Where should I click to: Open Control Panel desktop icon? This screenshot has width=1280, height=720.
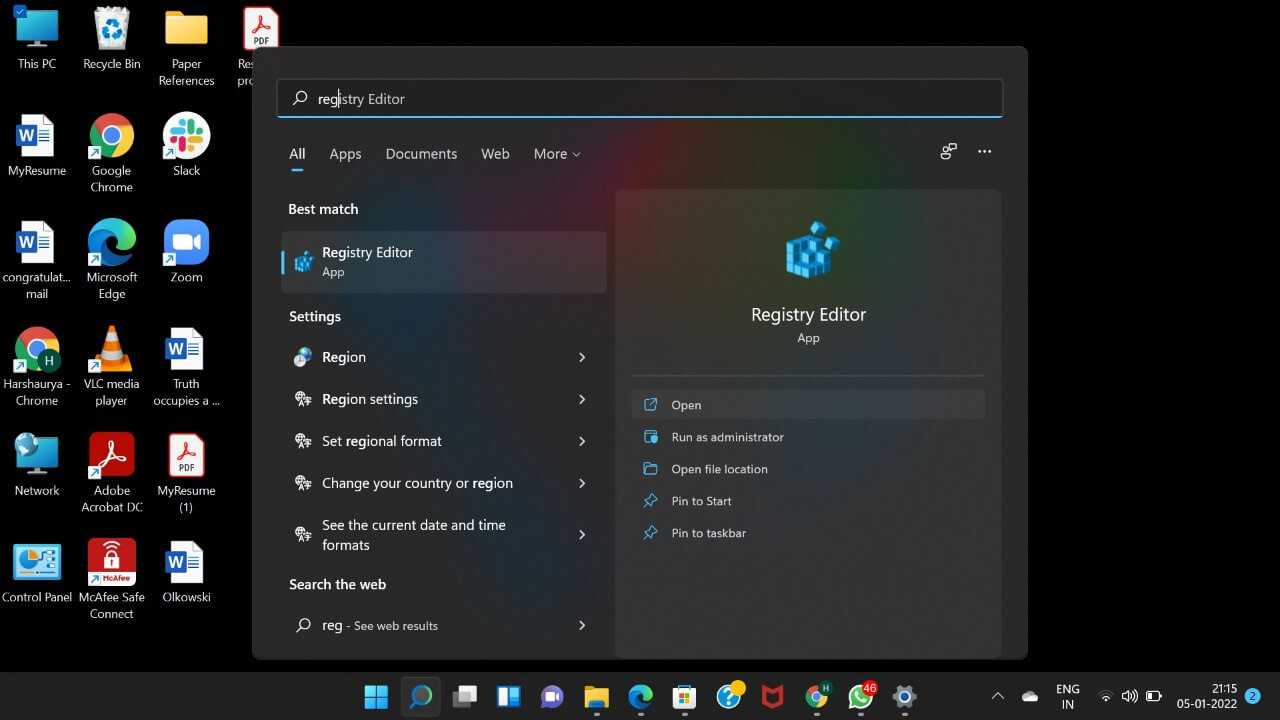point(37,573)
